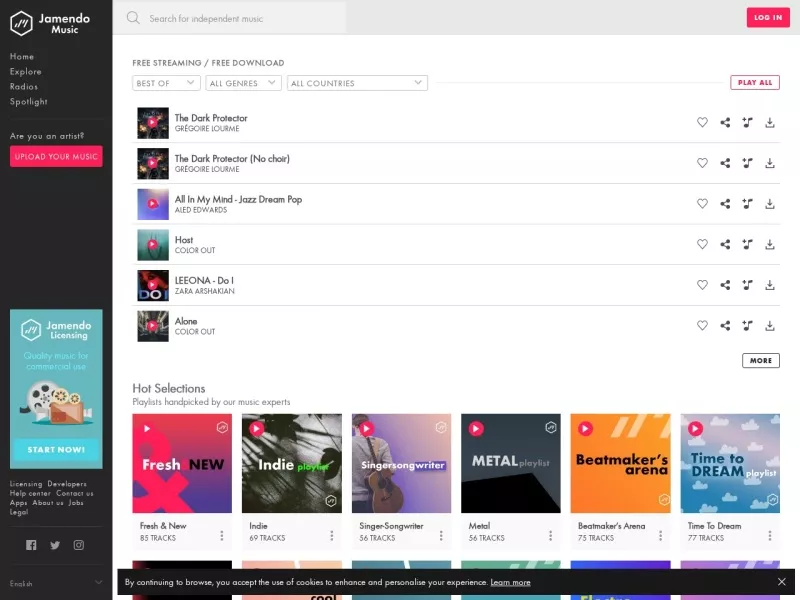This screenshot has width=800, height=600.
Task: Download the Host track
Action: [x=770, y=244]
